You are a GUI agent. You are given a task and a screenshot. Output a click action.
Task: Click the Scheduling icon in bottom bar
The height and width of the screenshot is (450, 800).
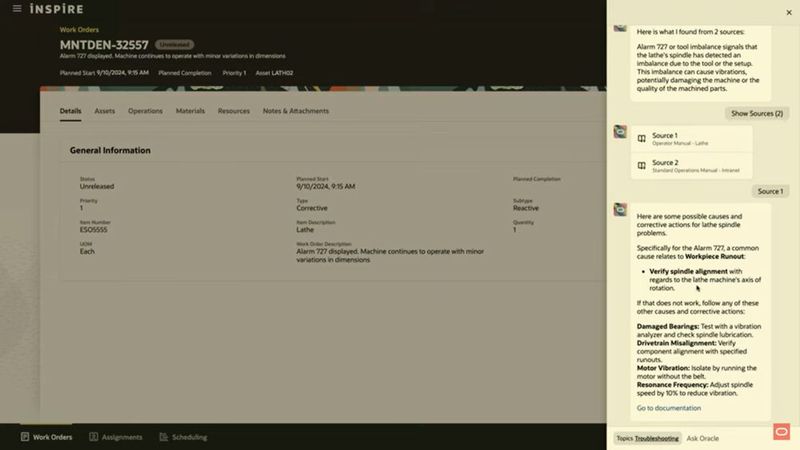pos(163,437)
